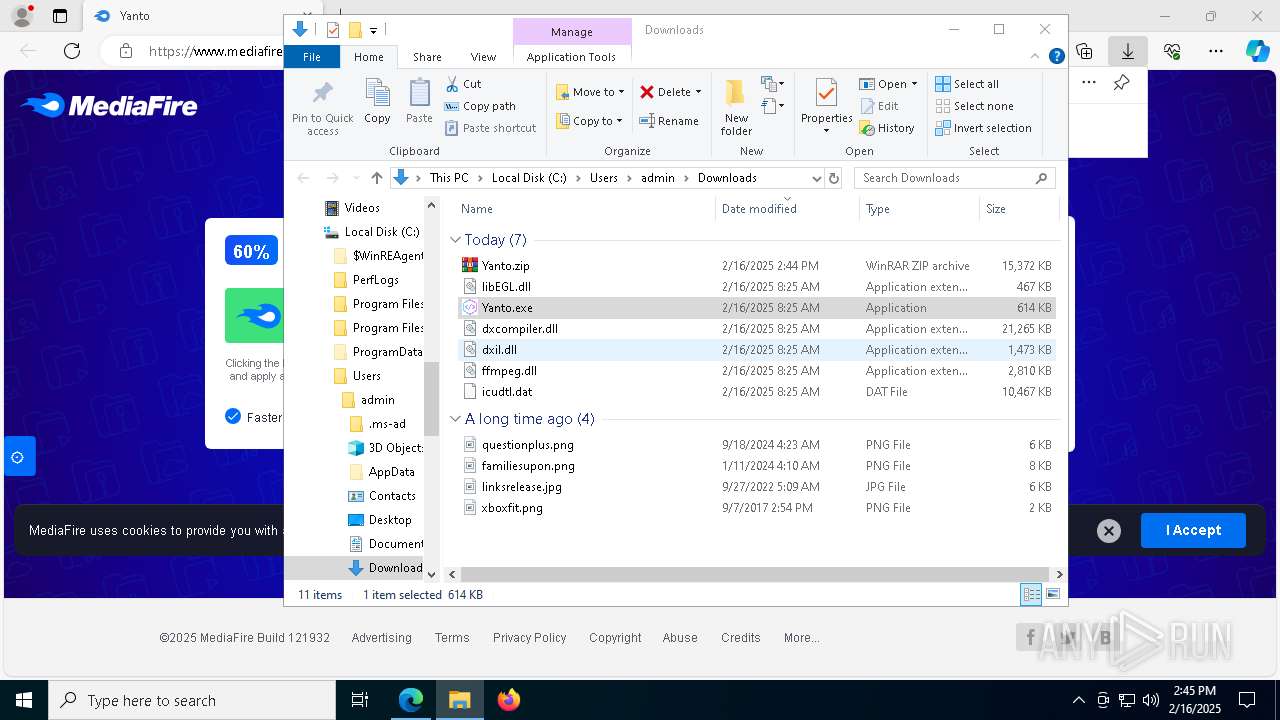Click the Pin to Quick access icon
This screenshot has width=1280, height=720.
point(322,108)
